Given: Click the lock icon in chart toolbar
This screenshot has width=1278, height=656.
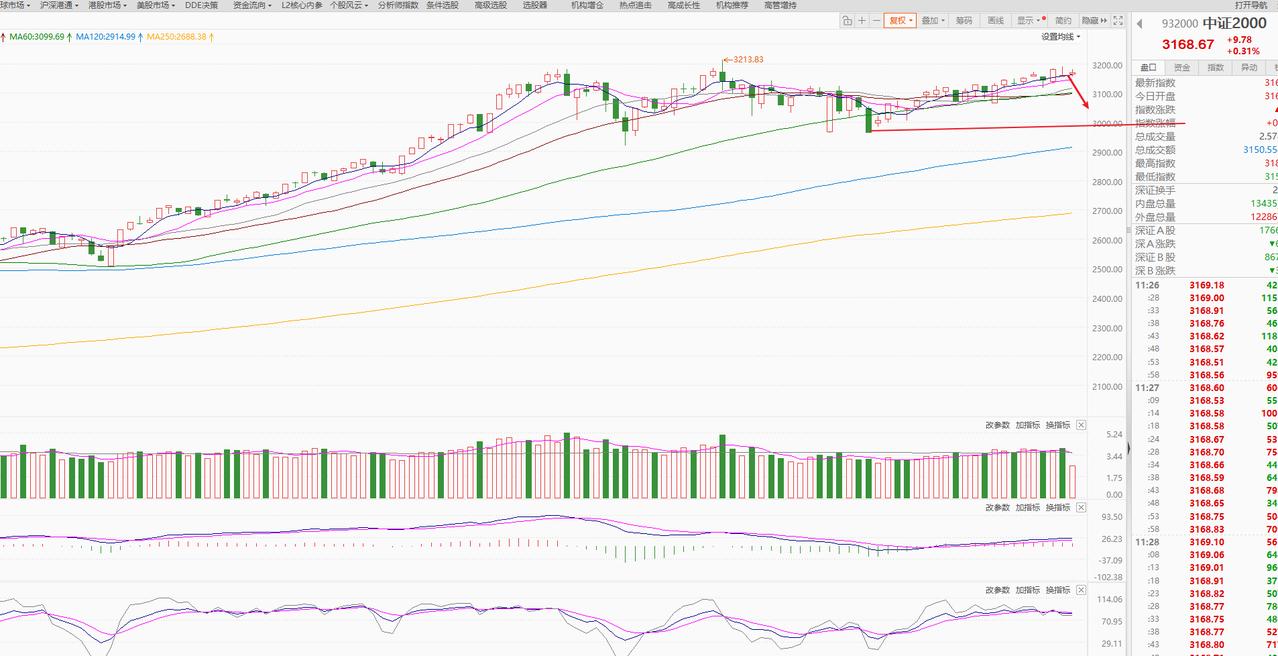Looking at the screenshot, I should coord(847,20).
